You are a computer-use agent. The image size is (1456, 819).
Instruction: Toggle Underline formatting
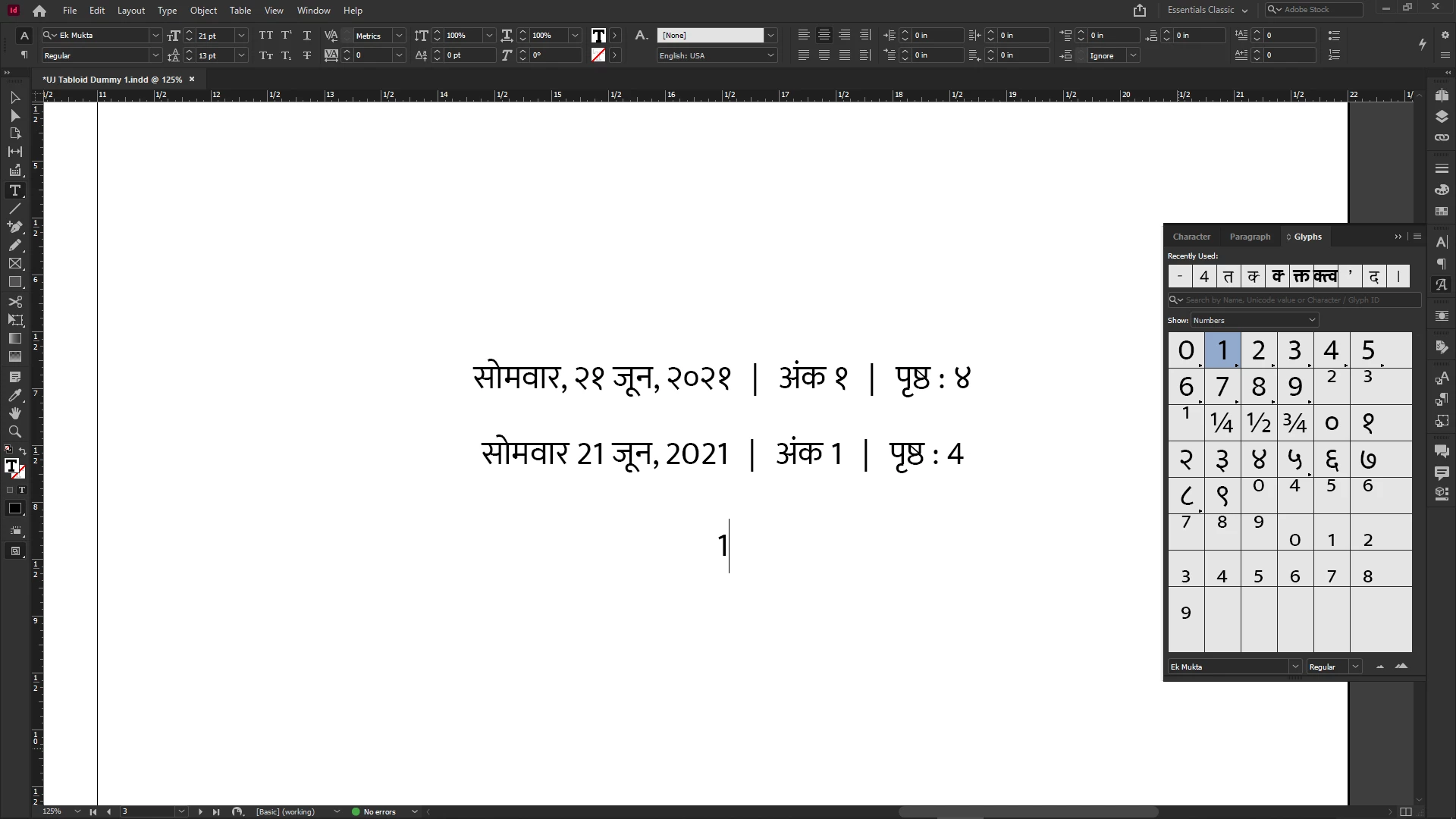pos(306,36)
